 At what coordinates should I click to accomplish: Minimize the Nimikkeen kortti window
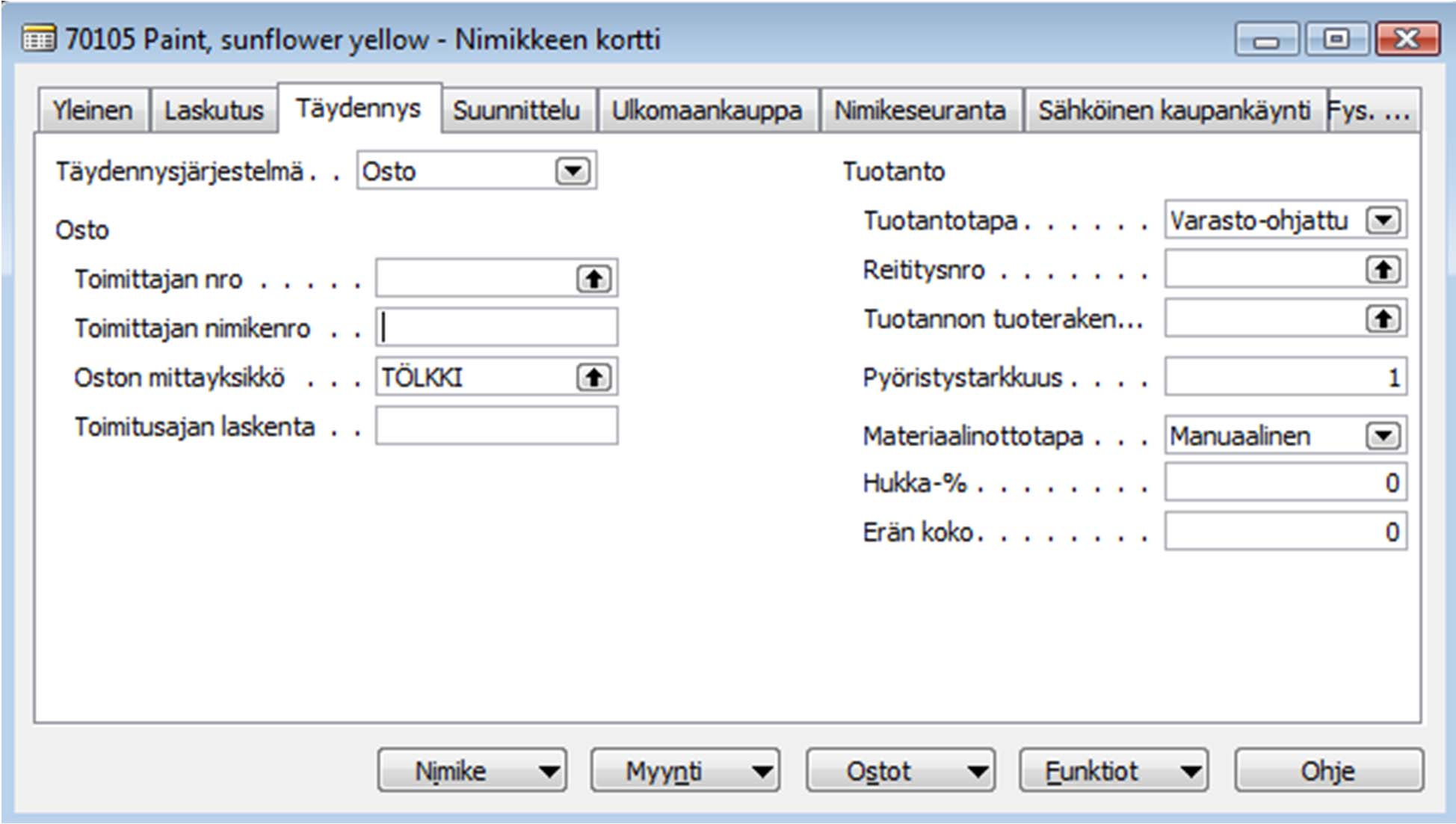[x=1266, y=39]
